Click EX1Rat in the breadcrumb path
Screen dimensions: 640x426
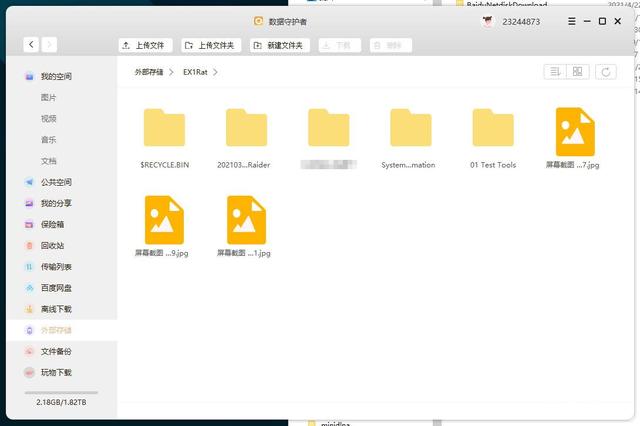[x=195, y=72]
